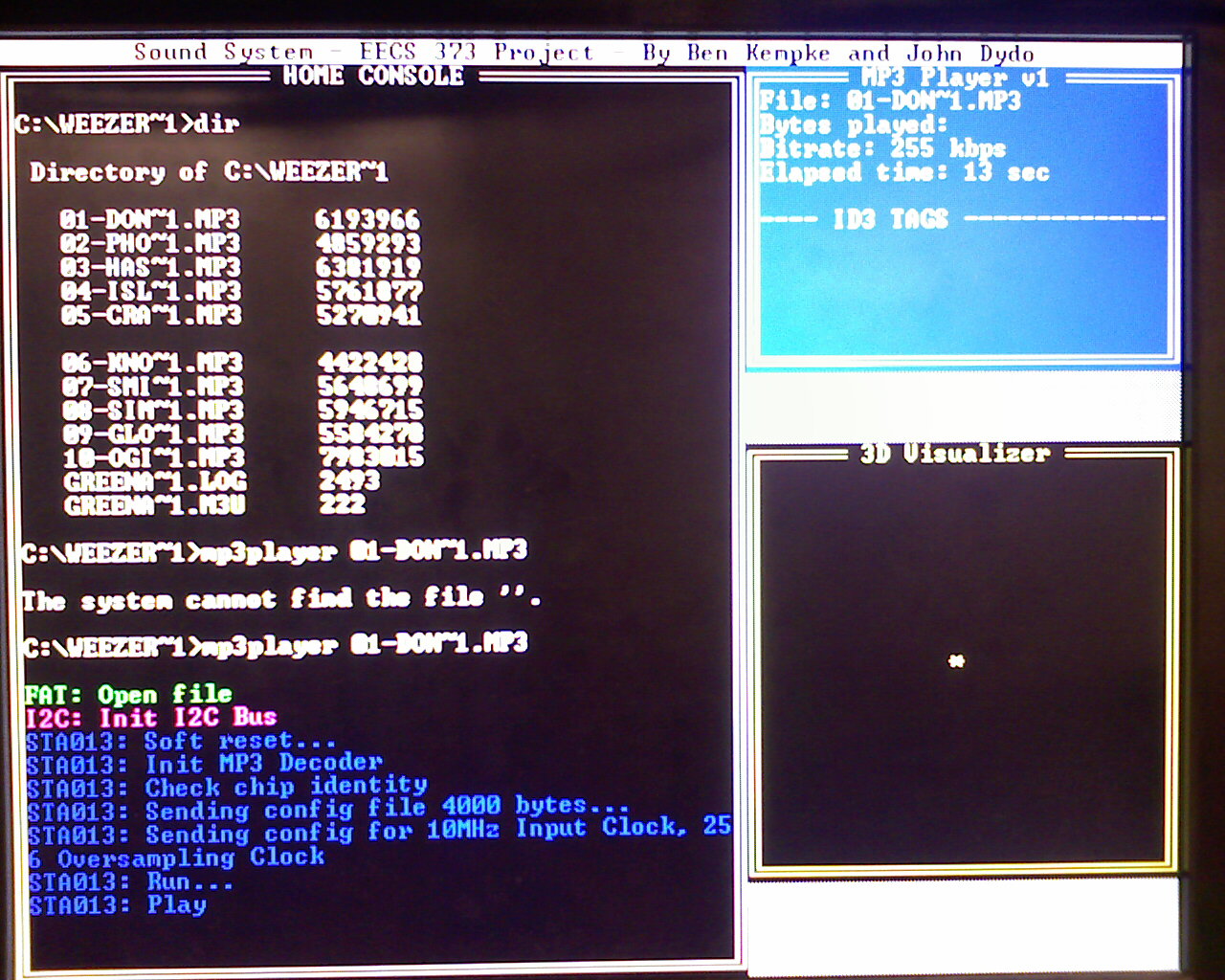1225x980 pixels.
Task: Click the Bitrate: 255 kbps line
Action: coord(881,148)
